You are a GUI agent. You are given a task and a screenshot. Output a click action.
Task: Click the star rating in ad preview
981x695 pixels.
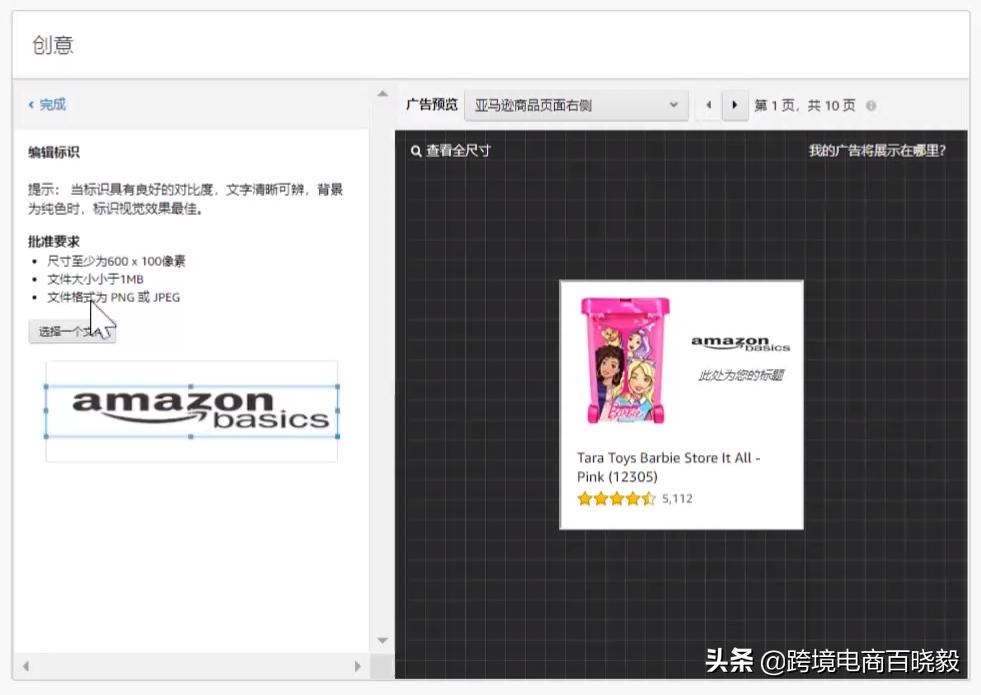[x=616, y=499]
